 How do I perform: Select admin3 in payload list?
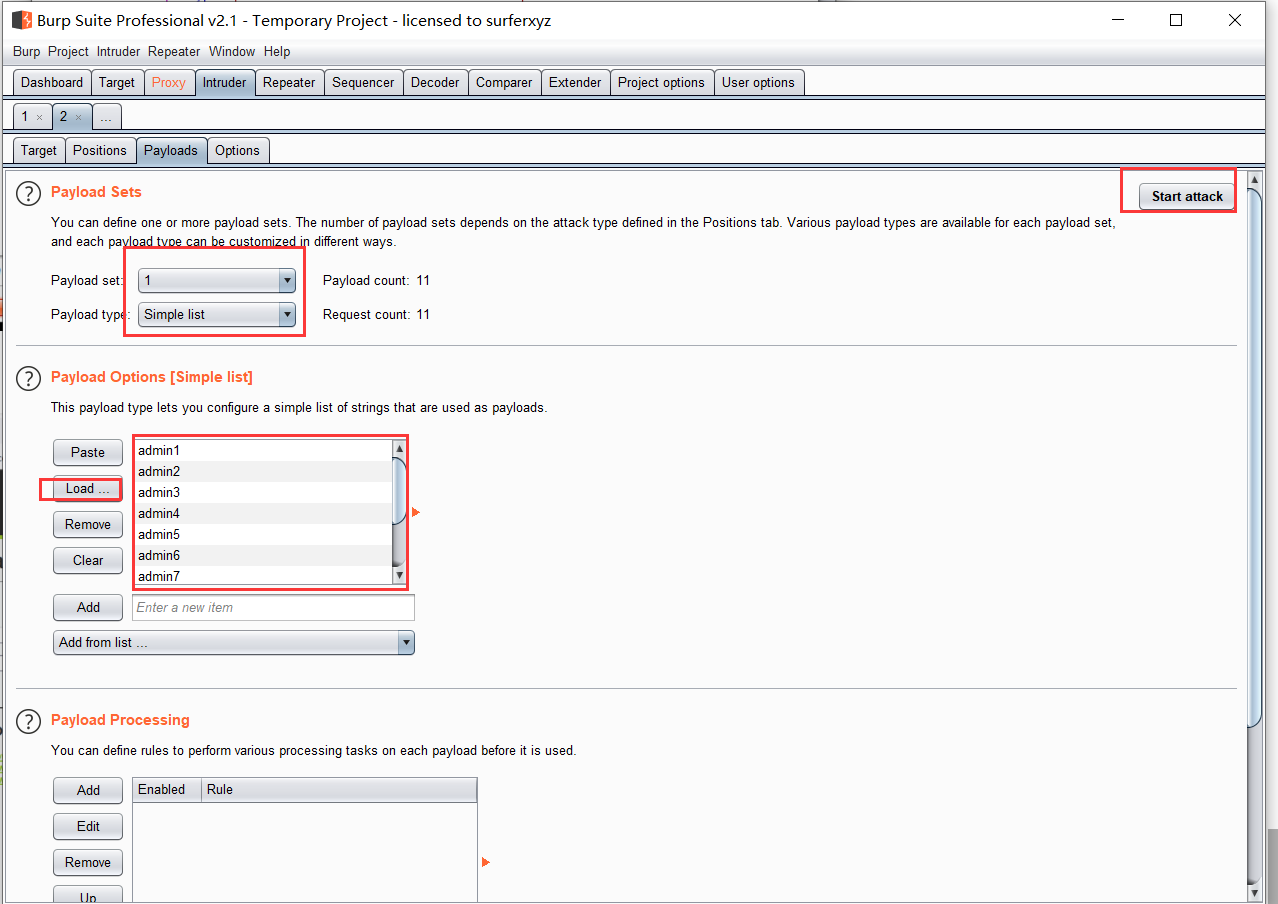[x=263, y=493]
